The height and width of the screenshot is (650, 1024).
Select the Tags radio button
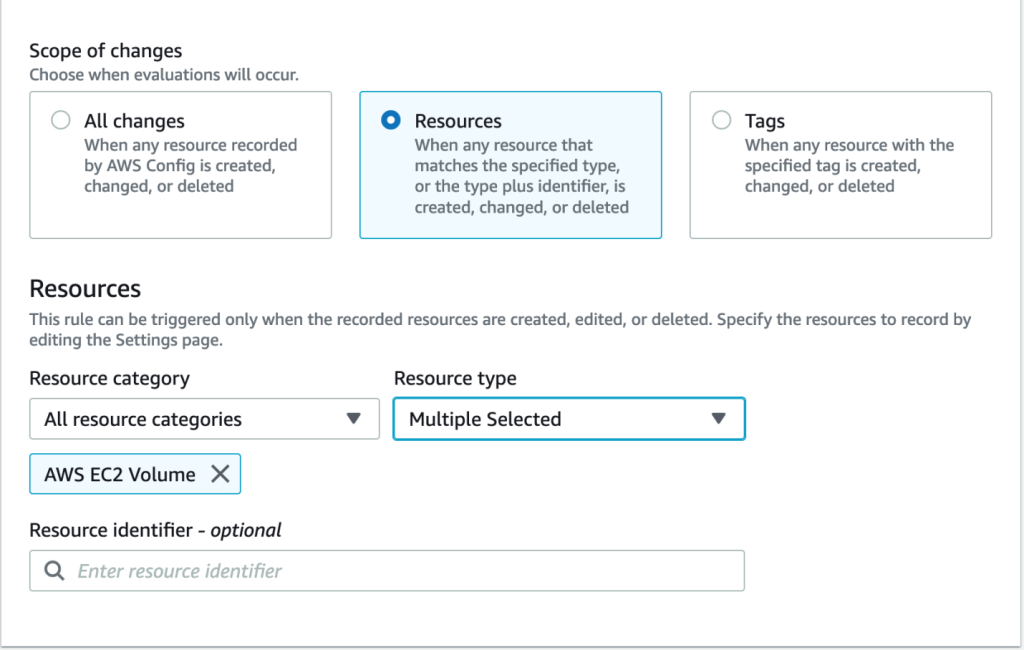(x=721, y=119)
